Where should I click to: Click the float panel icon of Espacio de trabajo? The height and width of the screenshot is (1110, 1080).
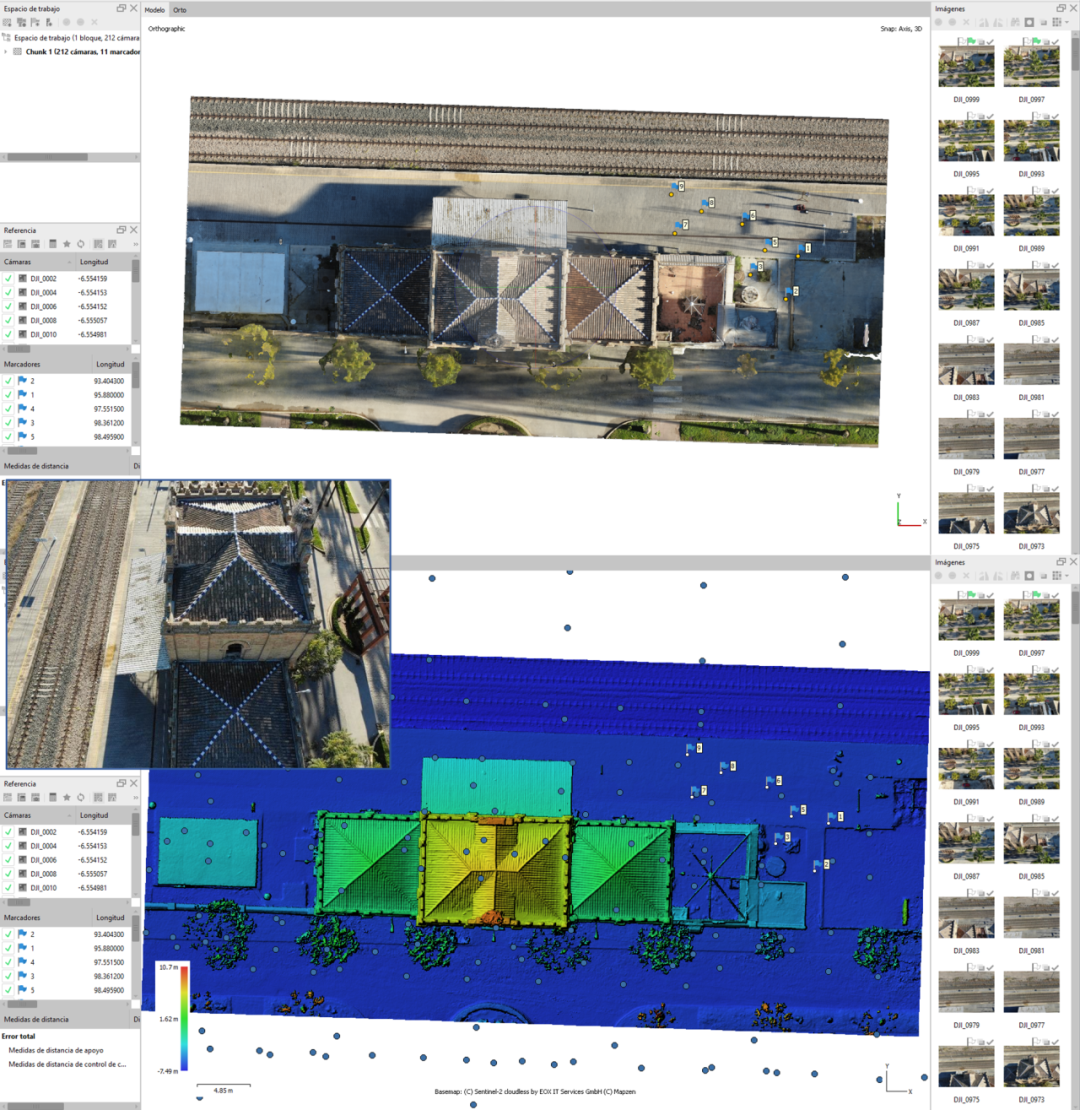121,8
